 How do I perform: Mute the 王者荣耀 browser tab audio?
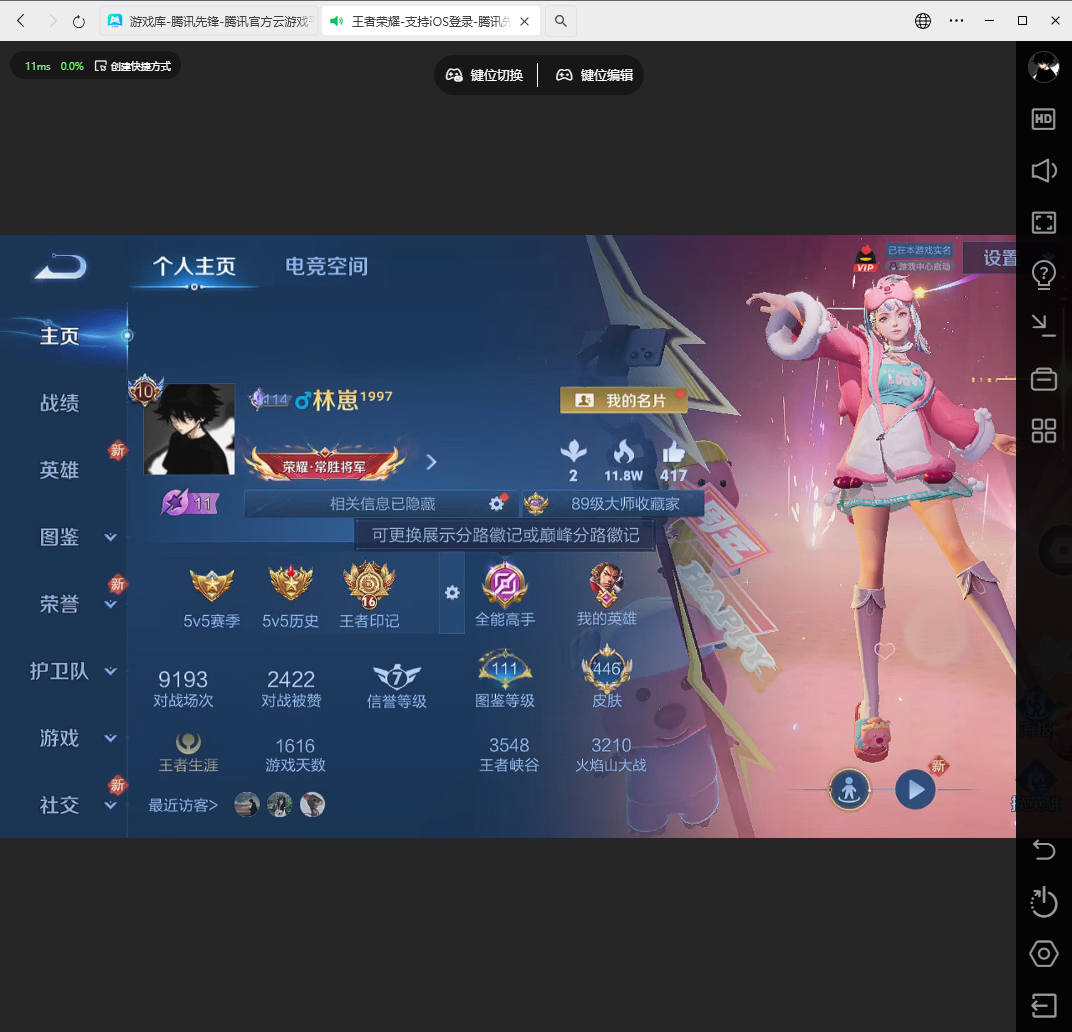(337, 20)
